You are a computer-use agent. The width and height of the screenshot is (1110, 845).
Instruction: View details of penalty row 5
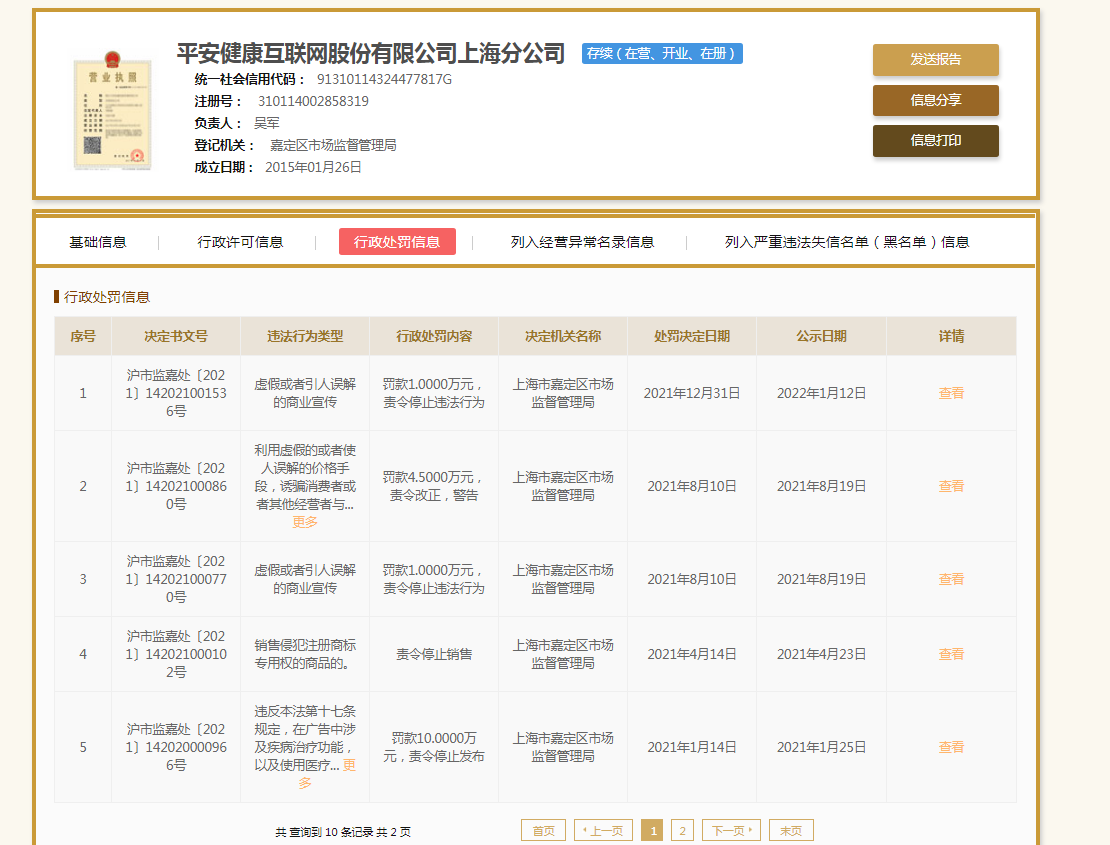[x=951, y=747]
